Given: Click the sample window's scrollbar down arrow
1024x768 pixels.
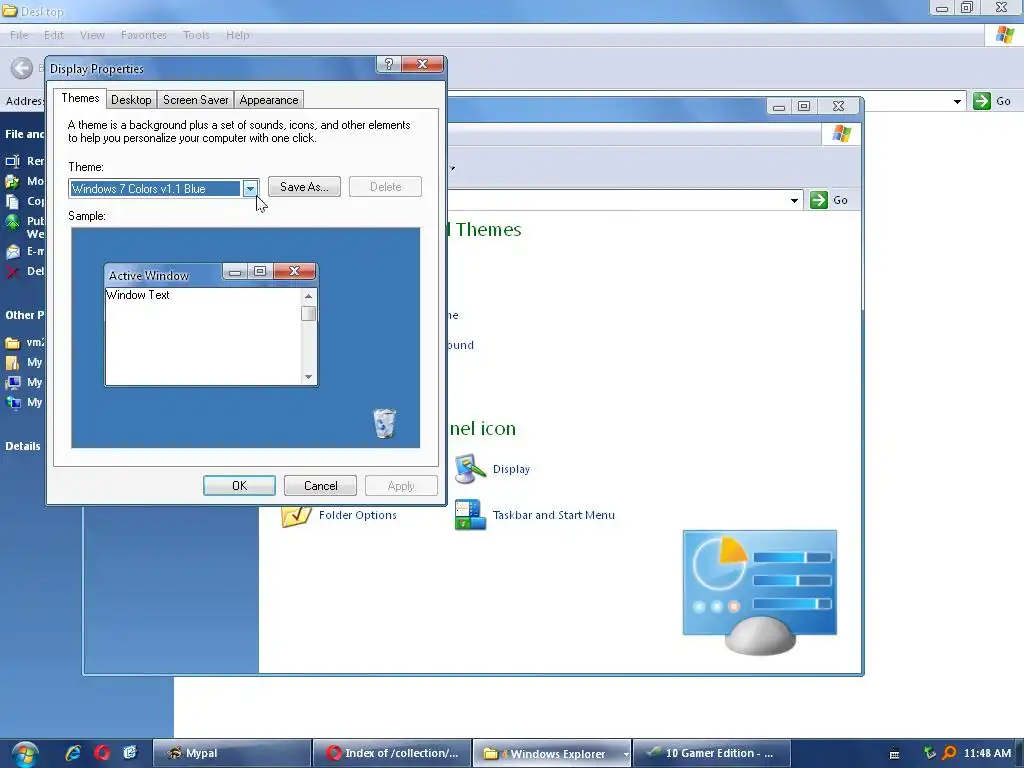Looking at the screenshot, I should (308, 377).
